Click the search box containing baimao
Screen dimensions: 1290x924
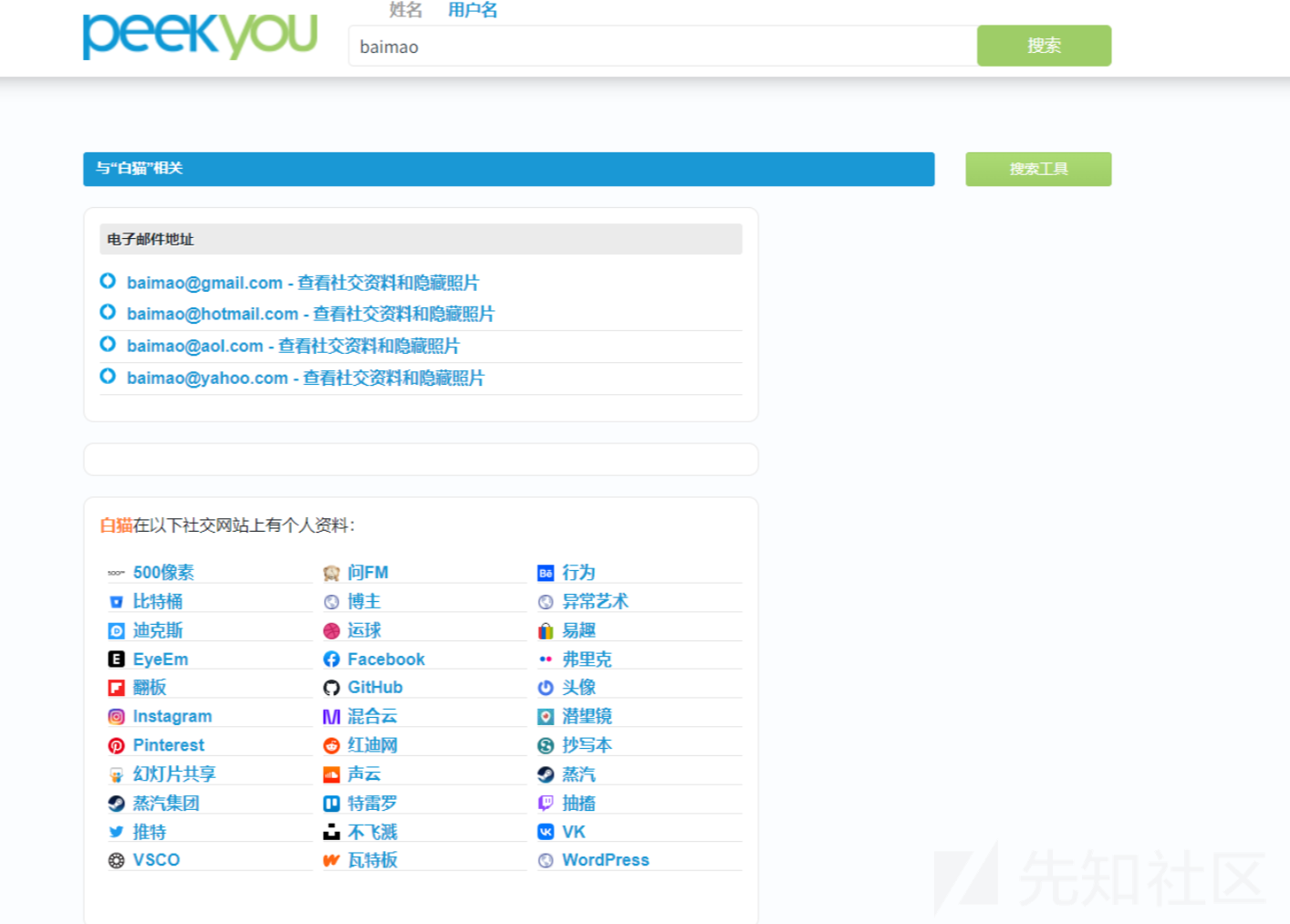[x=662, y=46]
